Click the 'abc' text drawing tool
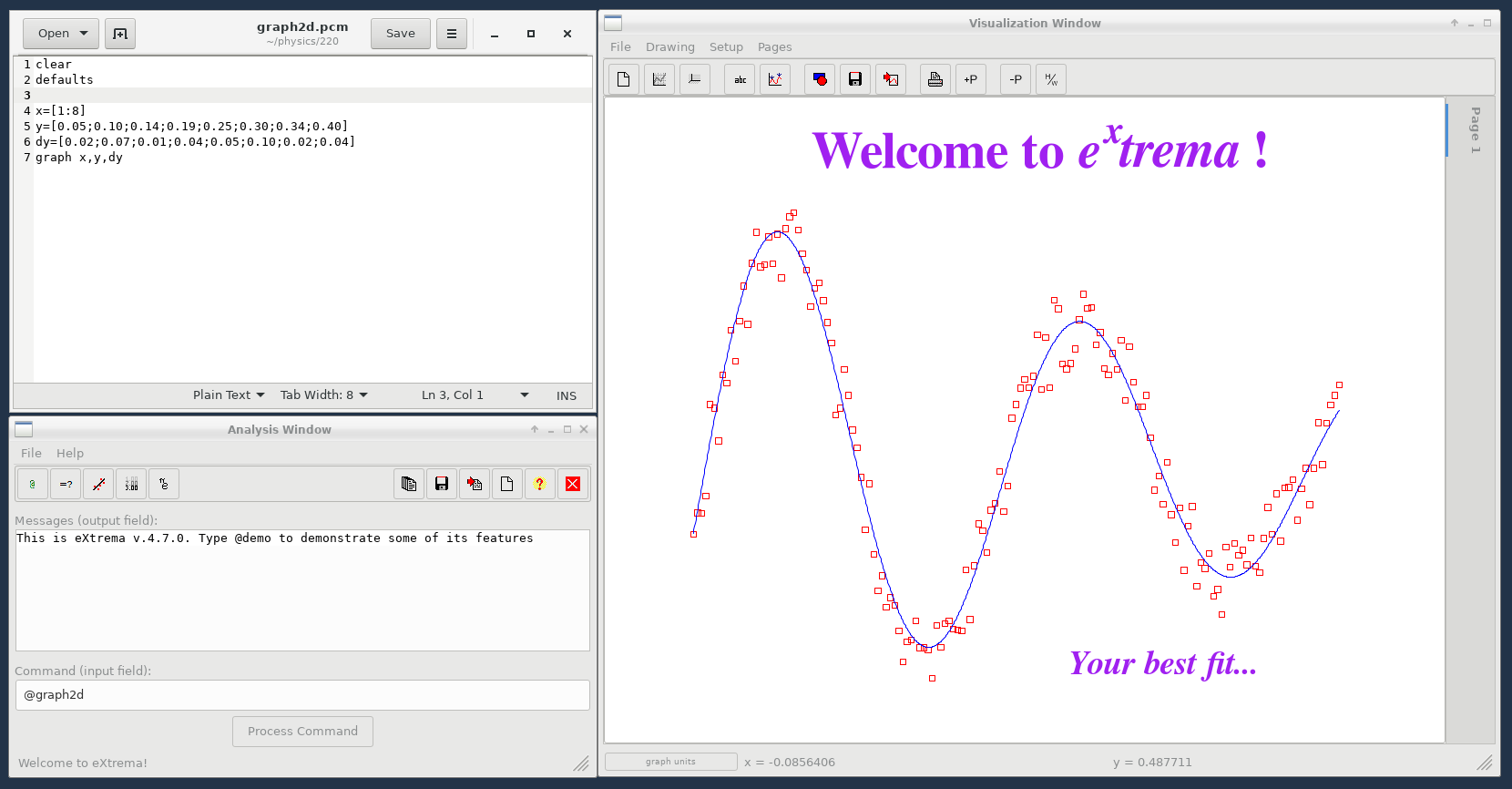Image resolution: width=1512 pixels, height=789 pixels. pos(740,80)
